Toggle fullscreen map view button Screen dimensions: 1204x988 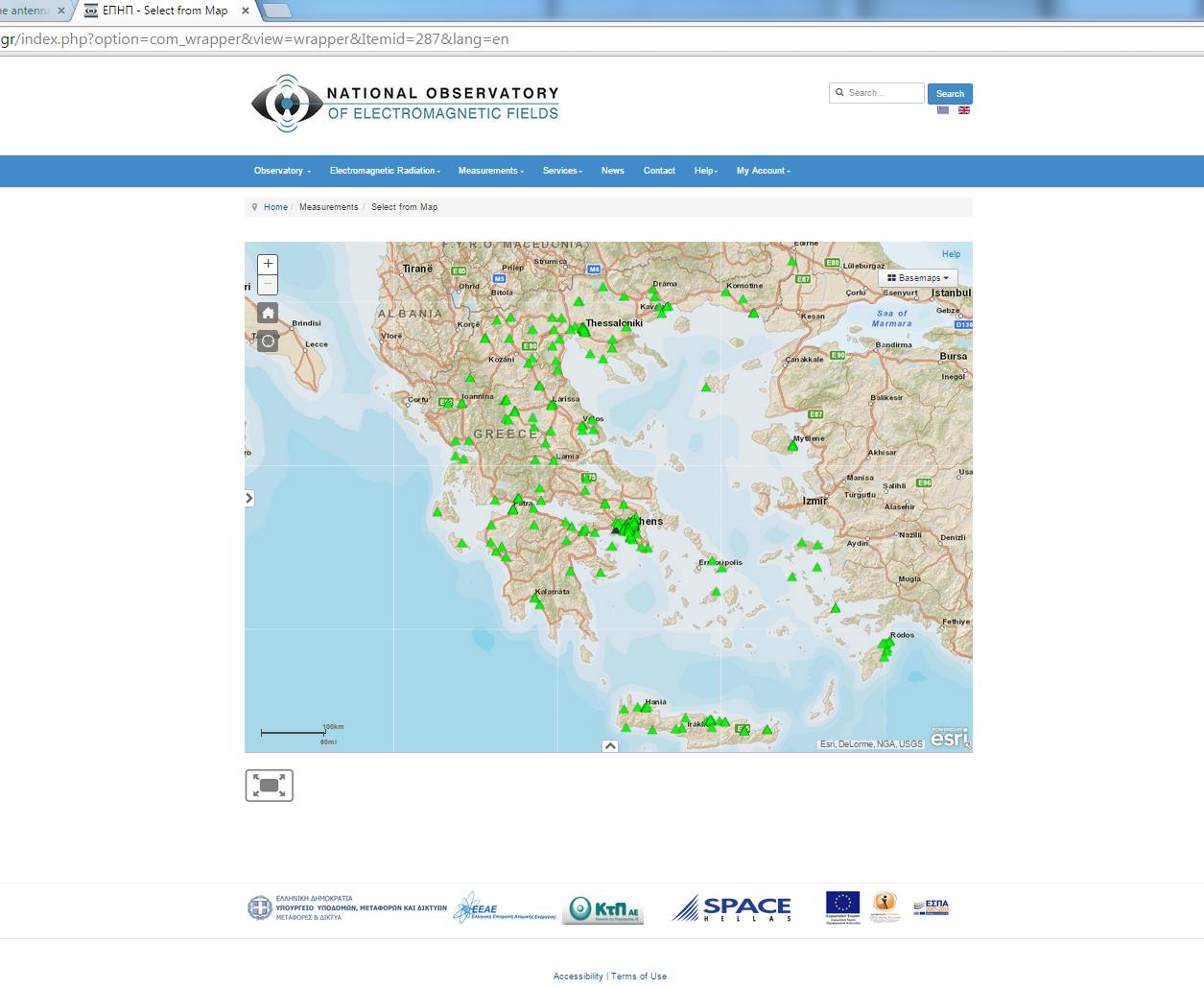pos(270,786)
